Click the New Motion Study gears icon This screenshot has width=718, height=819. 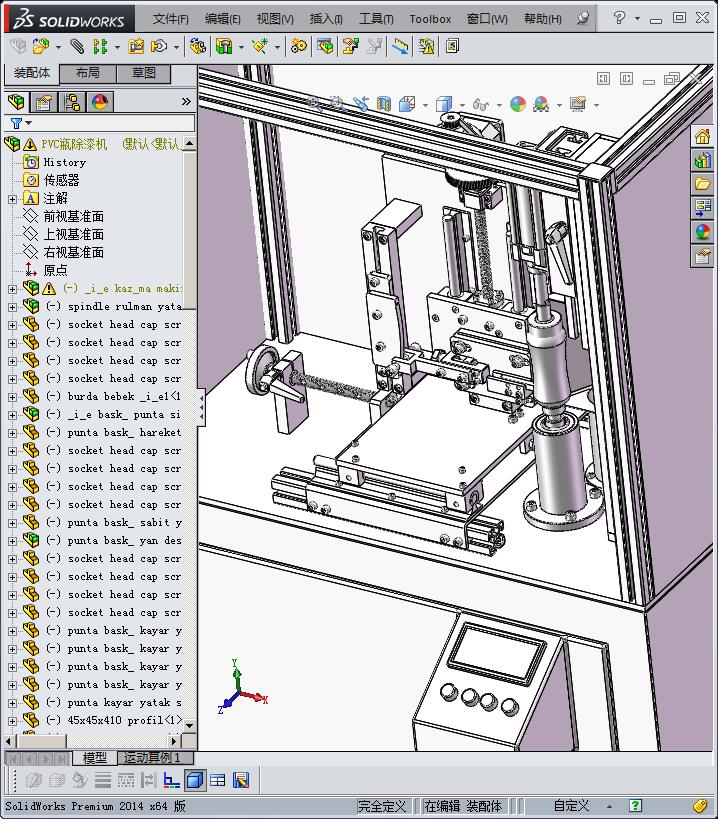pos(299,46)
